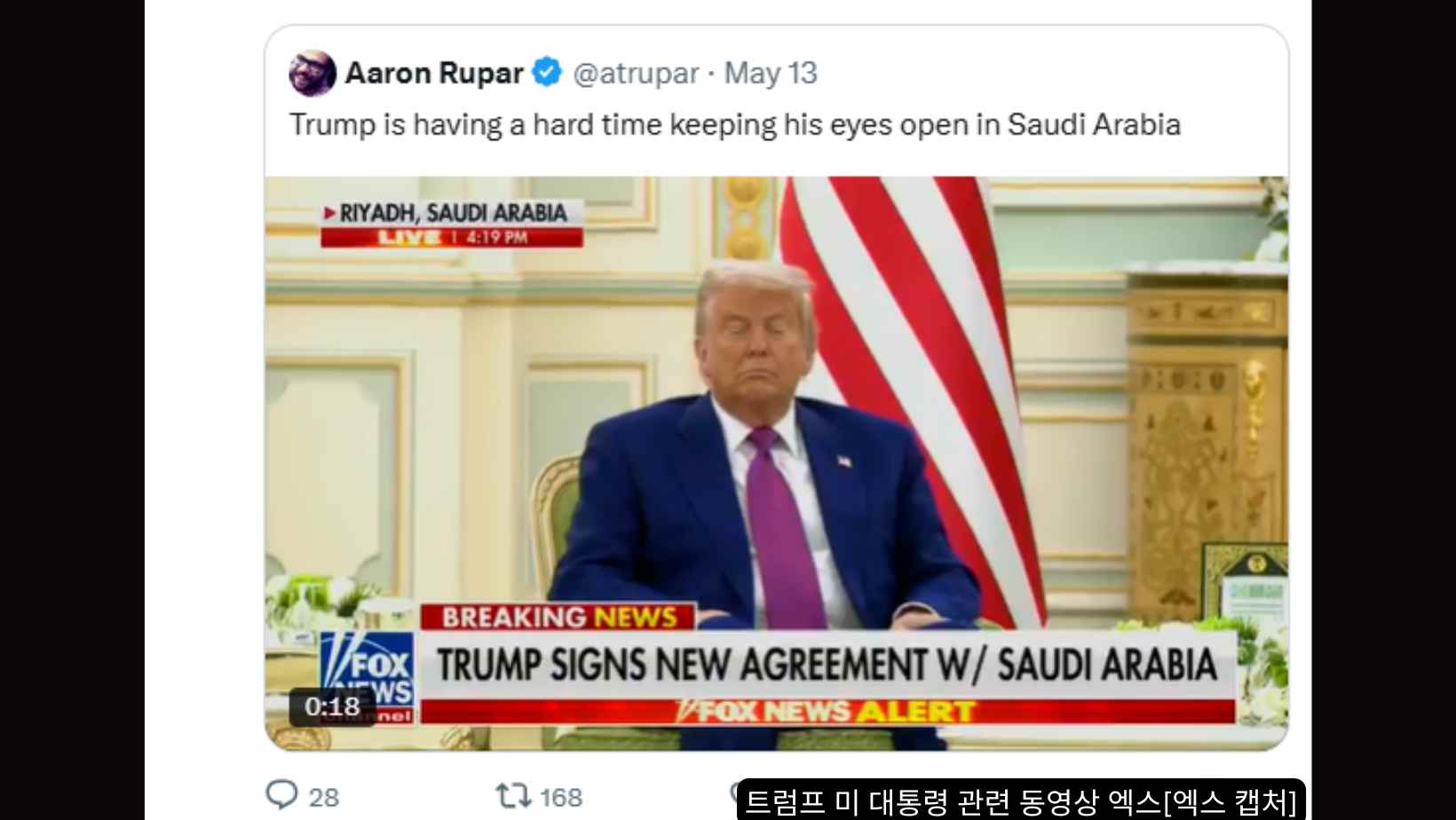Open the May 13 timestamp link

click(771, 73)
